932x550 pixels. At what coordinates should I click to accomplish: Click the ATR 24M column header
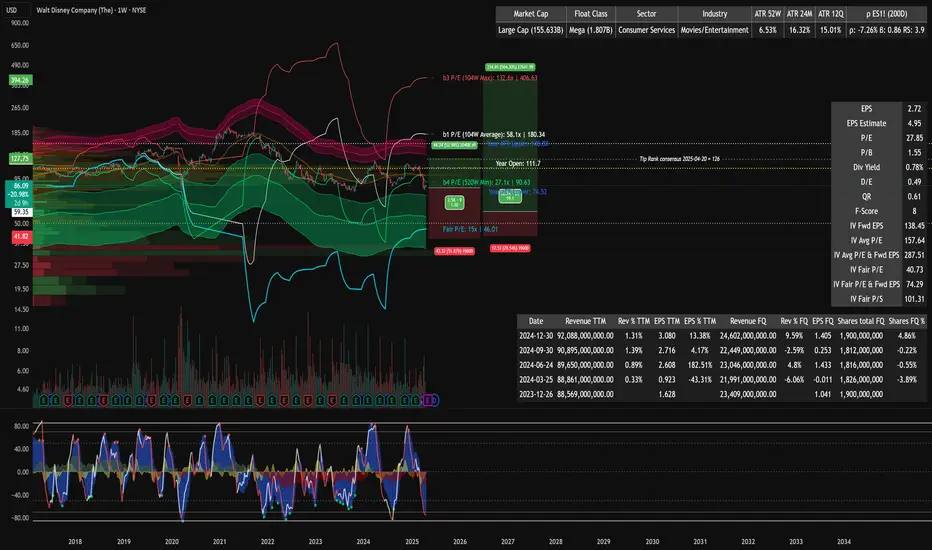click(799, 14)
